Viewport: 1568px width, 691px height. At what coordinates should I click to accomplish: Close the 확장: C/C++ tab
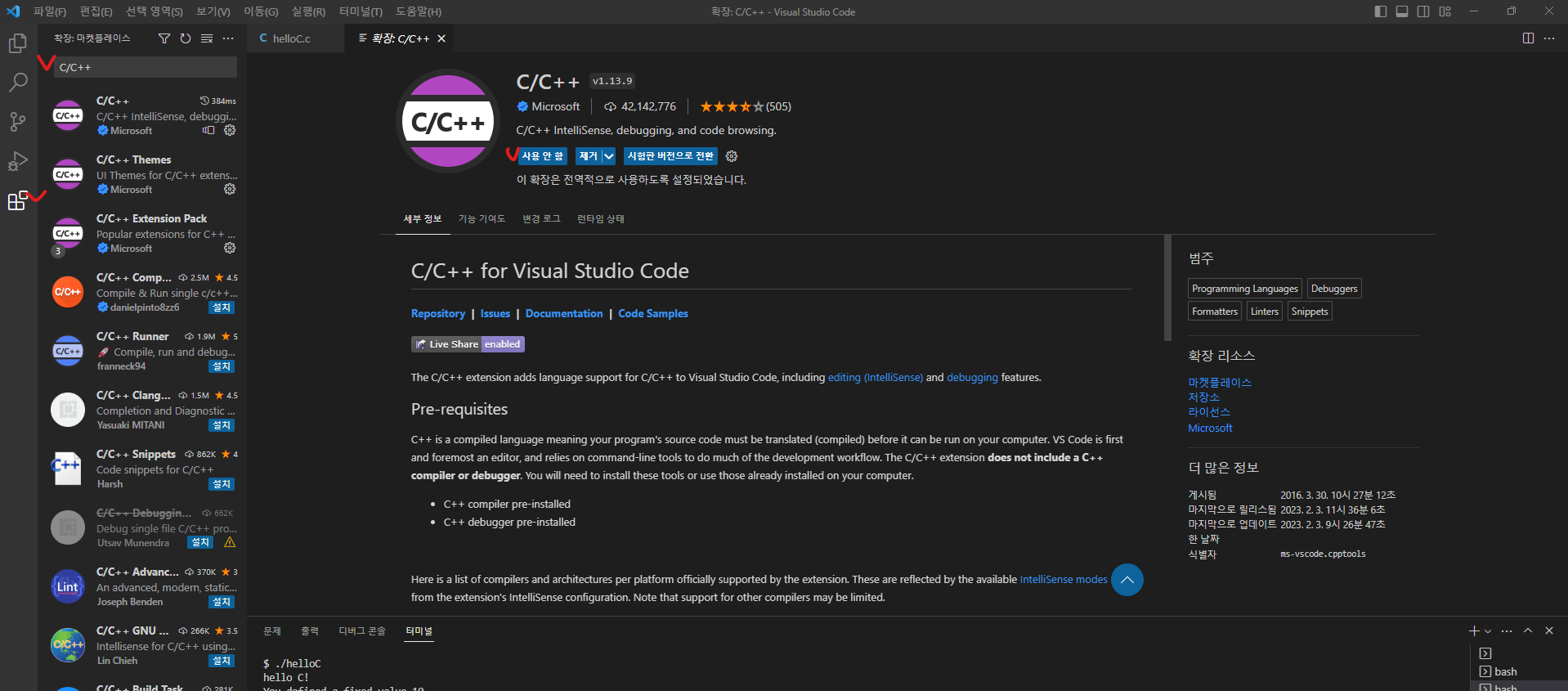tap(441, 38)
